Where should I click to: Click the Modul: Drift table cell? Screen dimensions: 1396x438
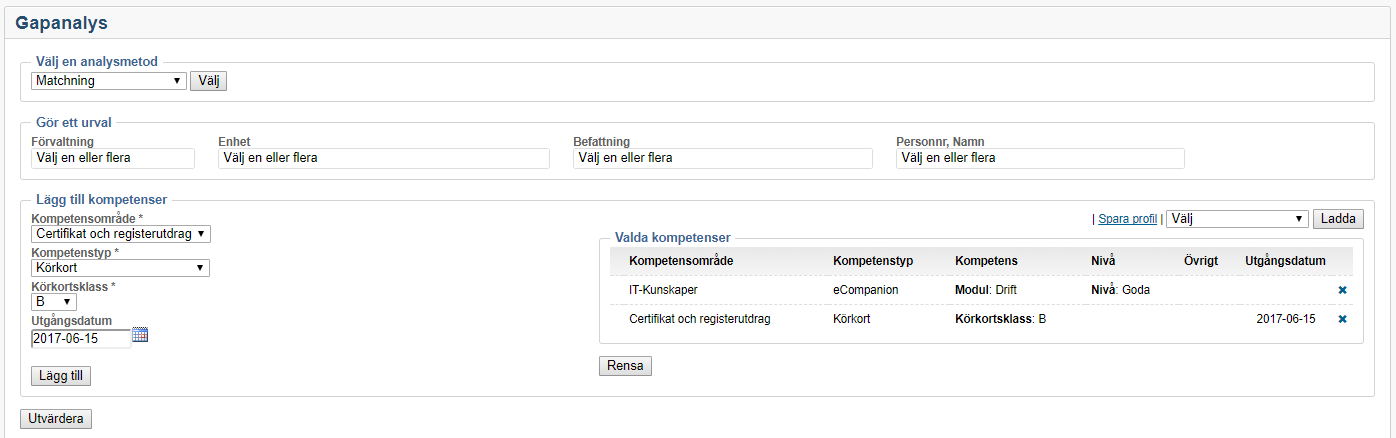tap(986, 290)
